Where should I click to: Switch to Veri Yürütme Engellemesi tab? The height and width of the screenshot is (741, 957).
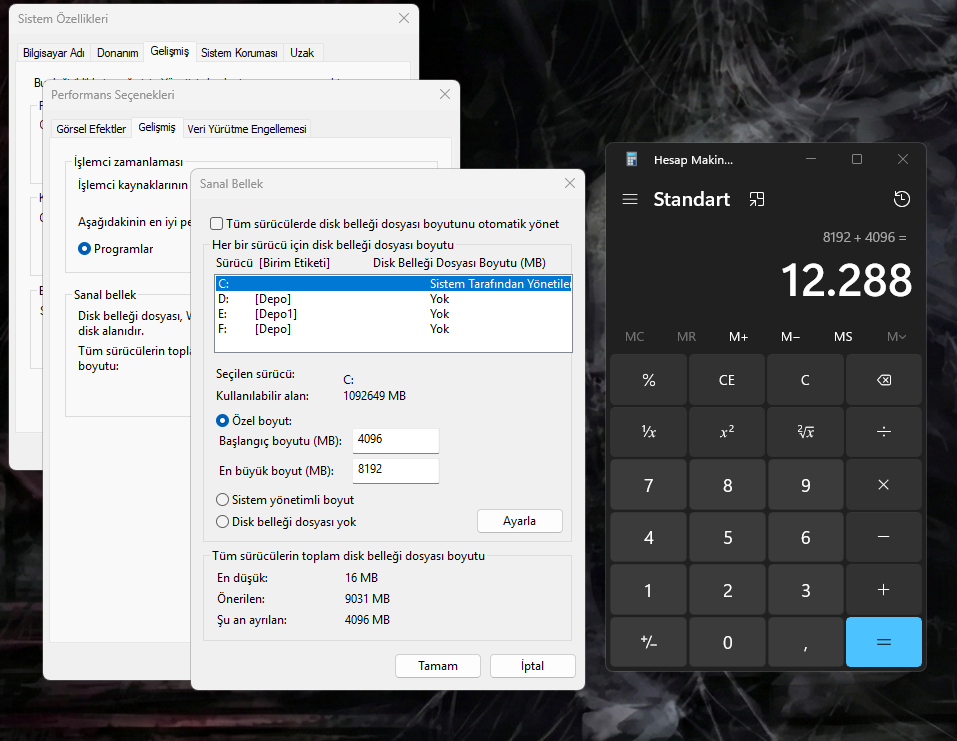(247, 129)
